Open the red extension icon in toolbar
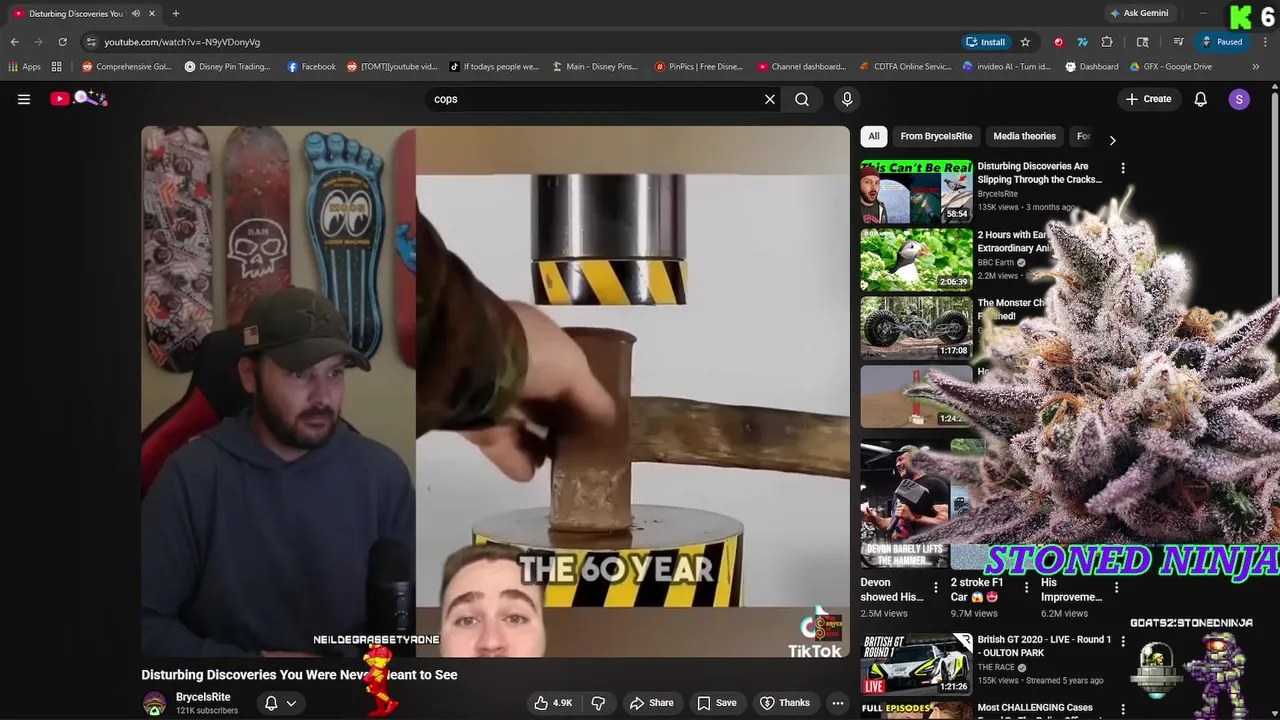 [x=1058, y=42]
